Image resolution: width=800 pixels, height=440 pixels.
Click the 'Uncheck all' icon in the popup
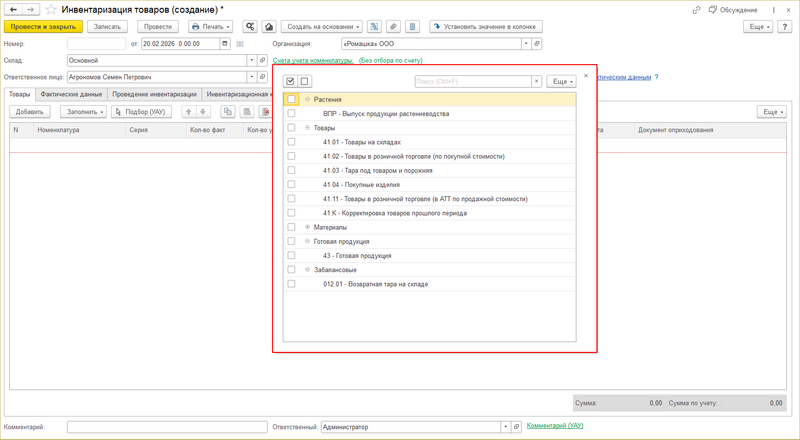click(305, 81)
